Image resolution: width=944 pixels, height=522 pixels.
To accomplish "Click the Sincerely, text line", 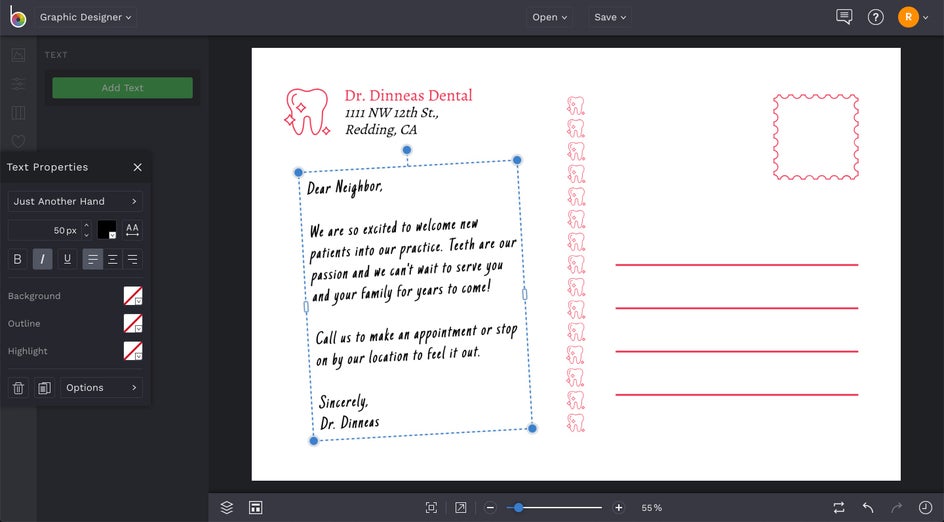I will point(343,401).
